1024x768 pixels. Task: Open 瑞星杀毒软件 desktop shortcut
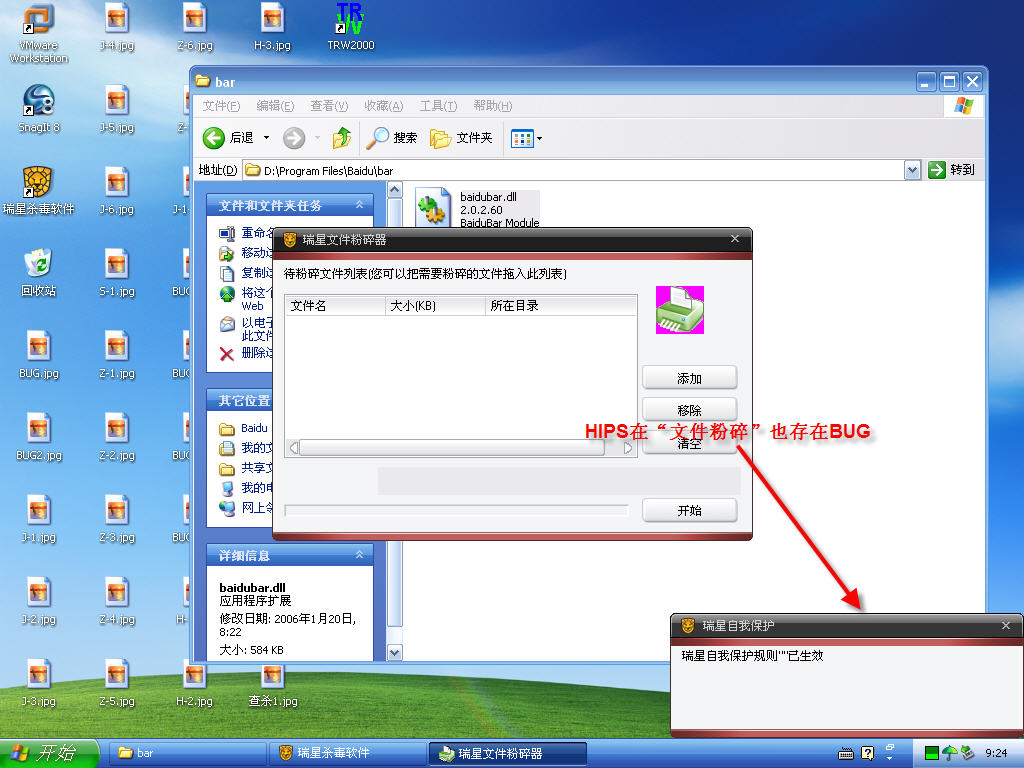tap(39, 191)
